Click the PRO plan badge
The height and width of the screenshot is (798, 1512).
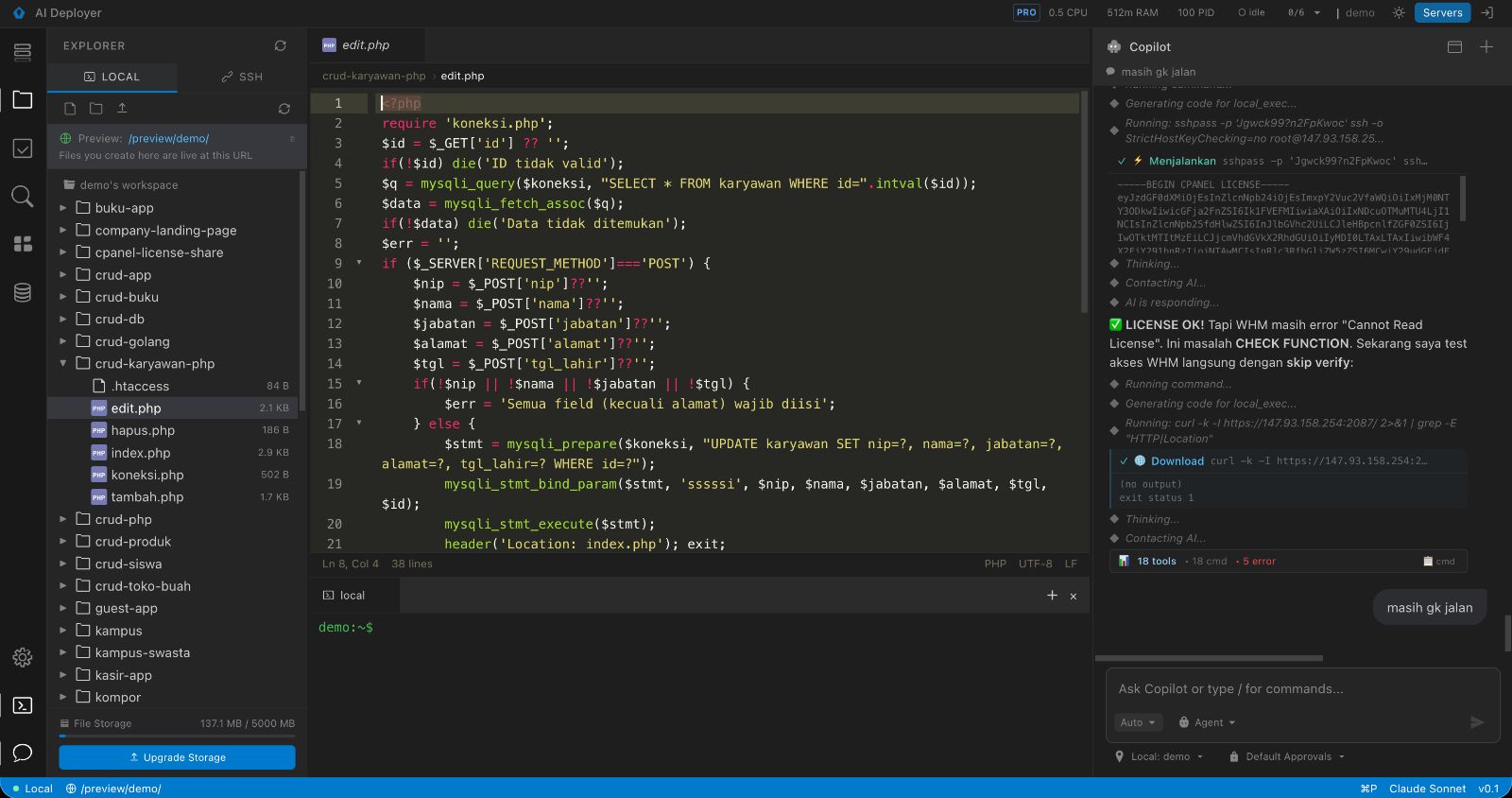coord(1026,12)
